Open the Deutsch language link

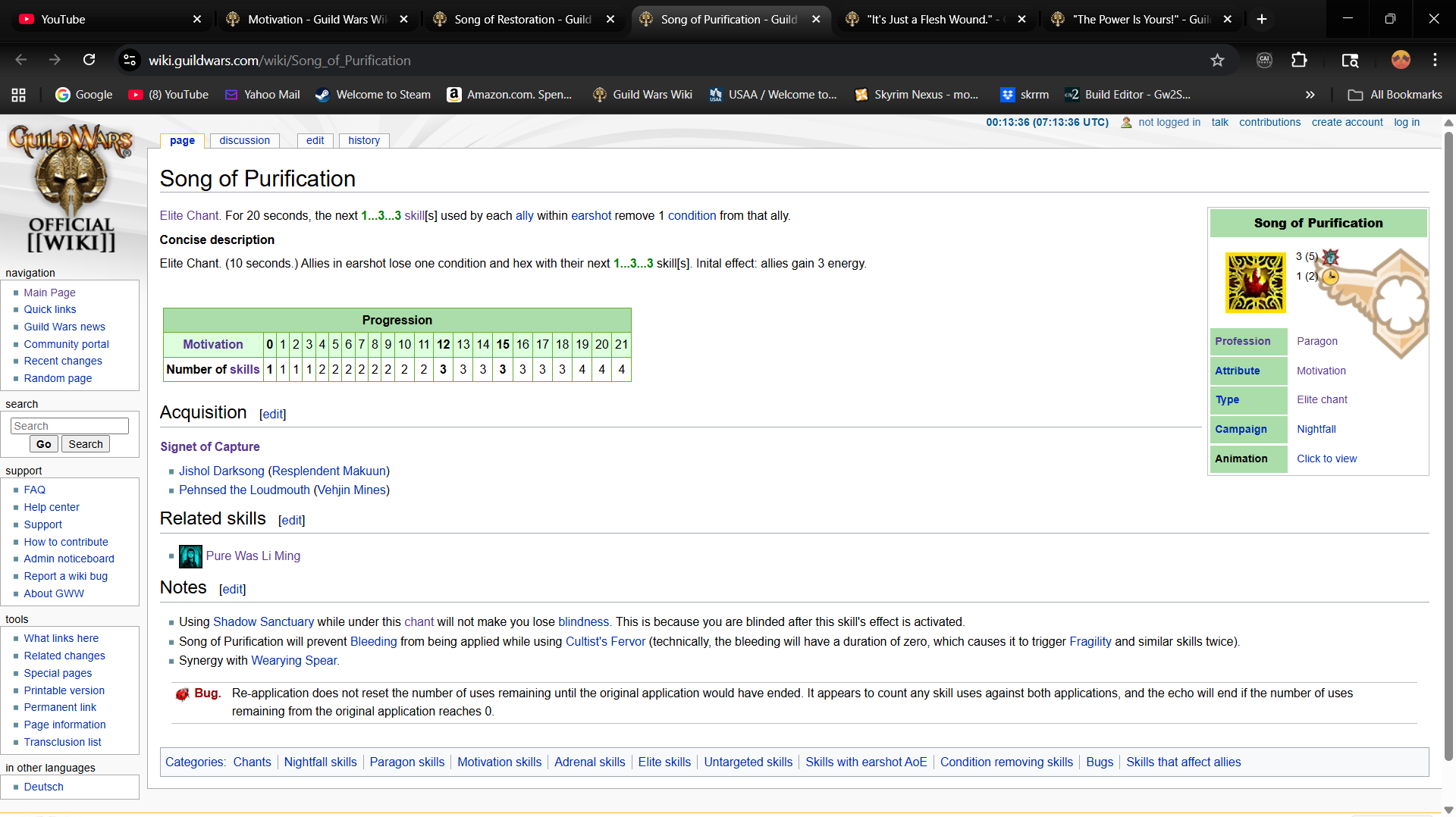[44, 787]
